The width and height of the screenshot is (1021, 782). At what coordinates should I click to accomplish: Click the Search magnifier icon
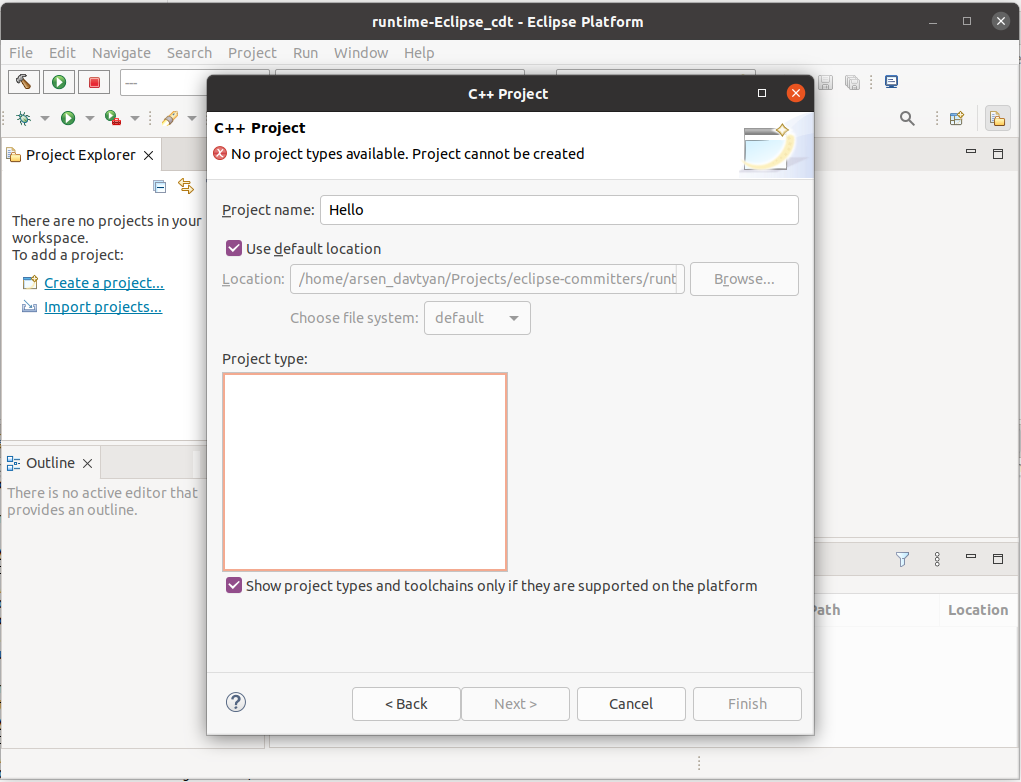(907, 118)
